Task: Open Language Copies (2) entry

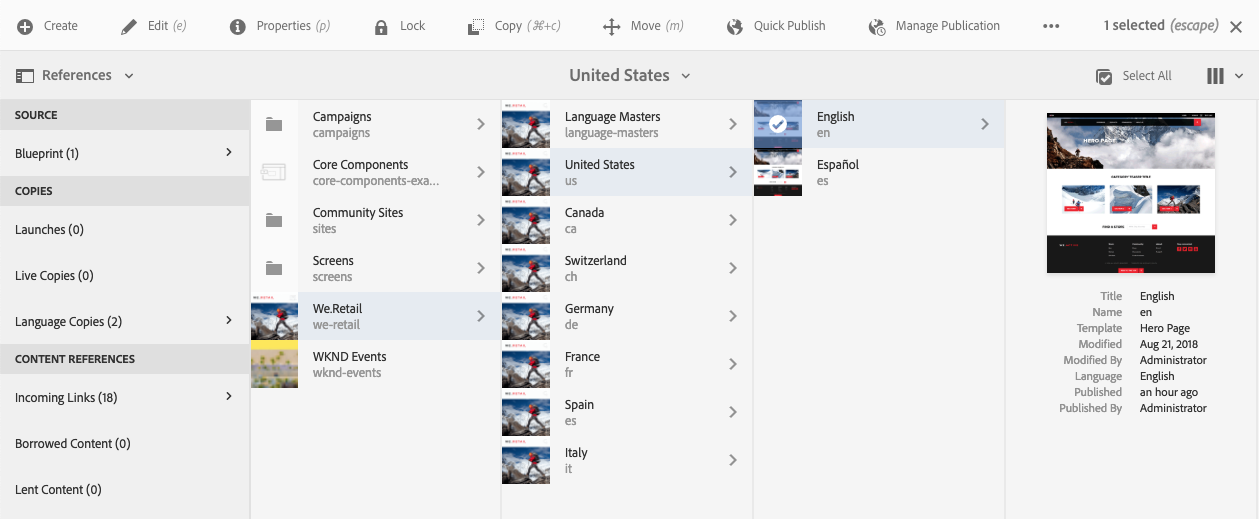Action: click(124, 321)
